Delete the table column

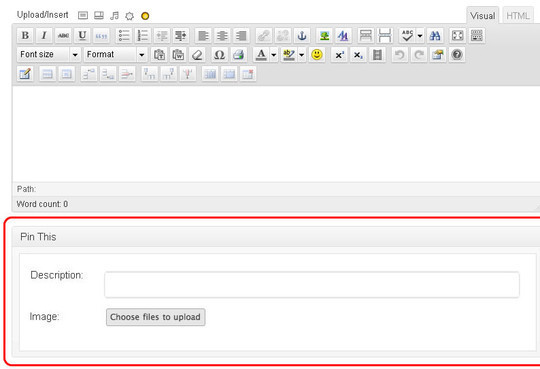pos(188,74)
